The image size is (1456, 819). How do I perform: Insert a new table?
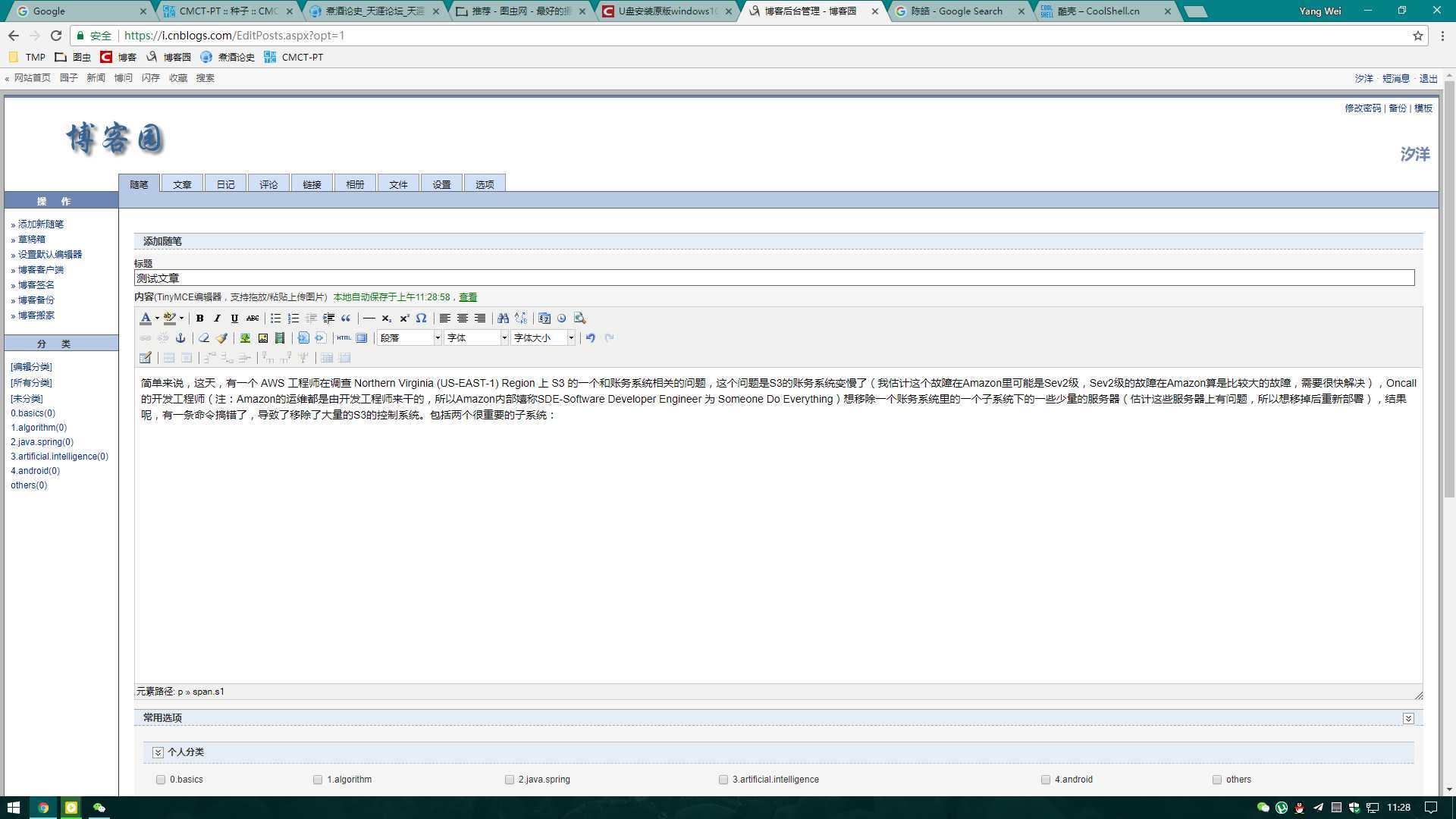pyautogui.click(x=145, y=358)
